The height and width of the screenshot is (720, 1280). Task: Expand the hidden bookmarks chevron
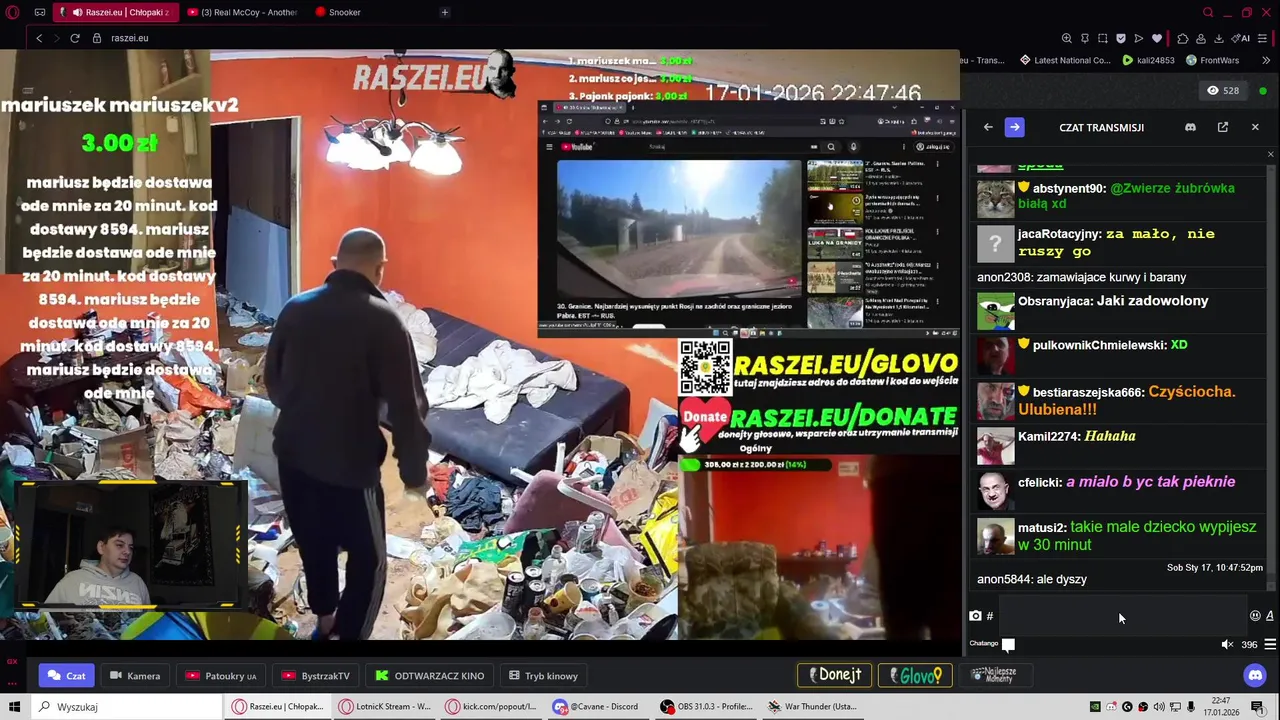[x=1266, y=60]
